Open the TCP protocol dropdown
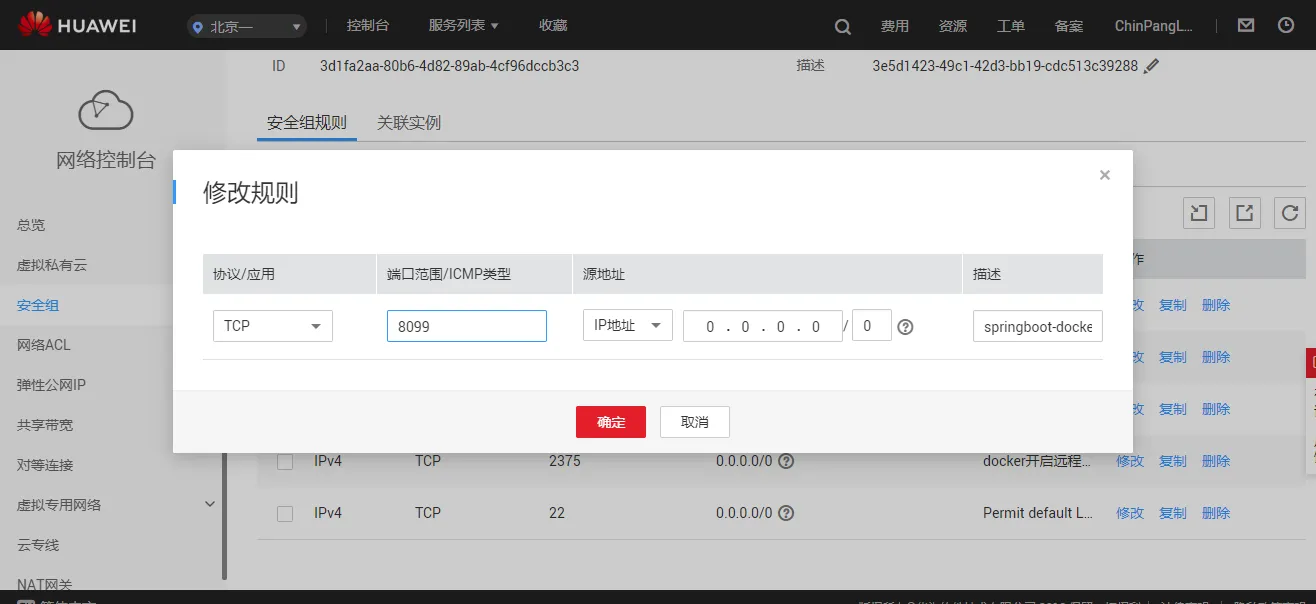This screenshot has width=1316, height=604. pos(272,326)
